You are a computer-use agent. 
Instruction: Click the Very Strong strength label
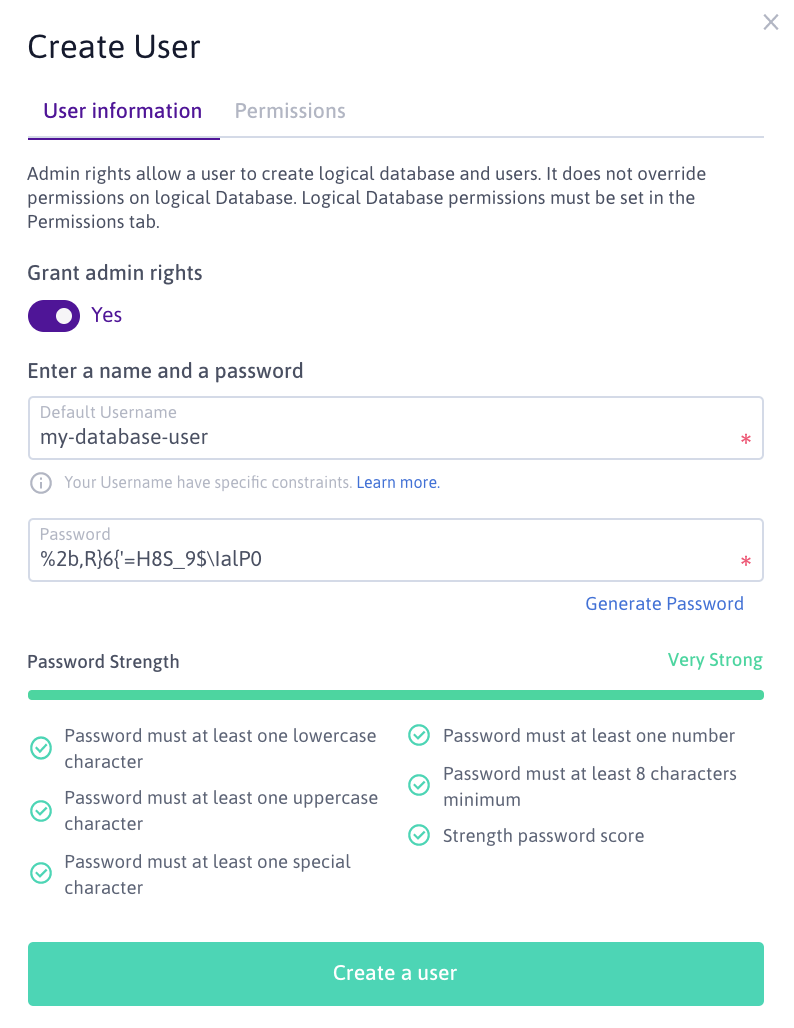714,660
